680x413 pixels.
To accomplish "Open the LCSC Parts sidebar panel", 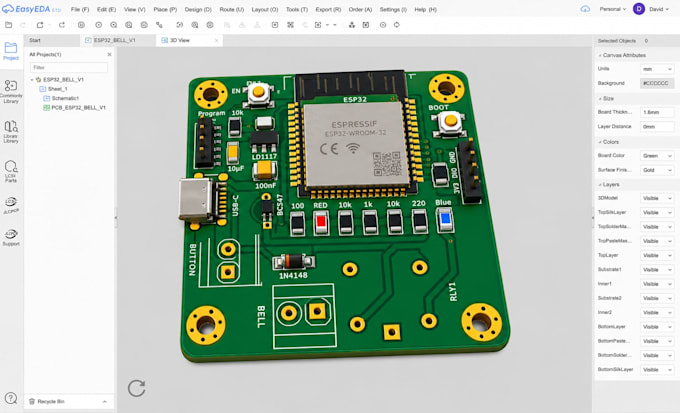I will pos(11,171).
